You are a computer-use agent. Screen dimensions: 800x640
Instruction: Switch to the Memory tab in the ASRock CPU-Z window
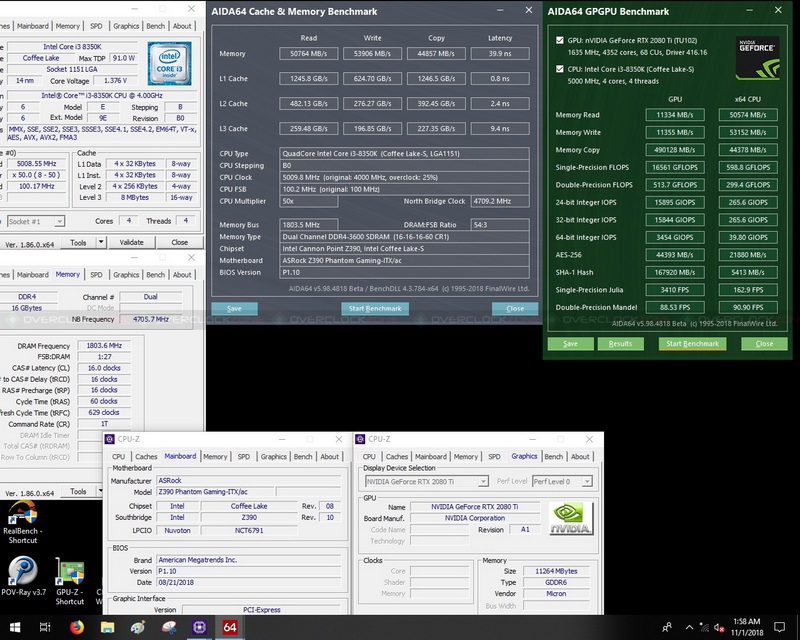point(215,456)
